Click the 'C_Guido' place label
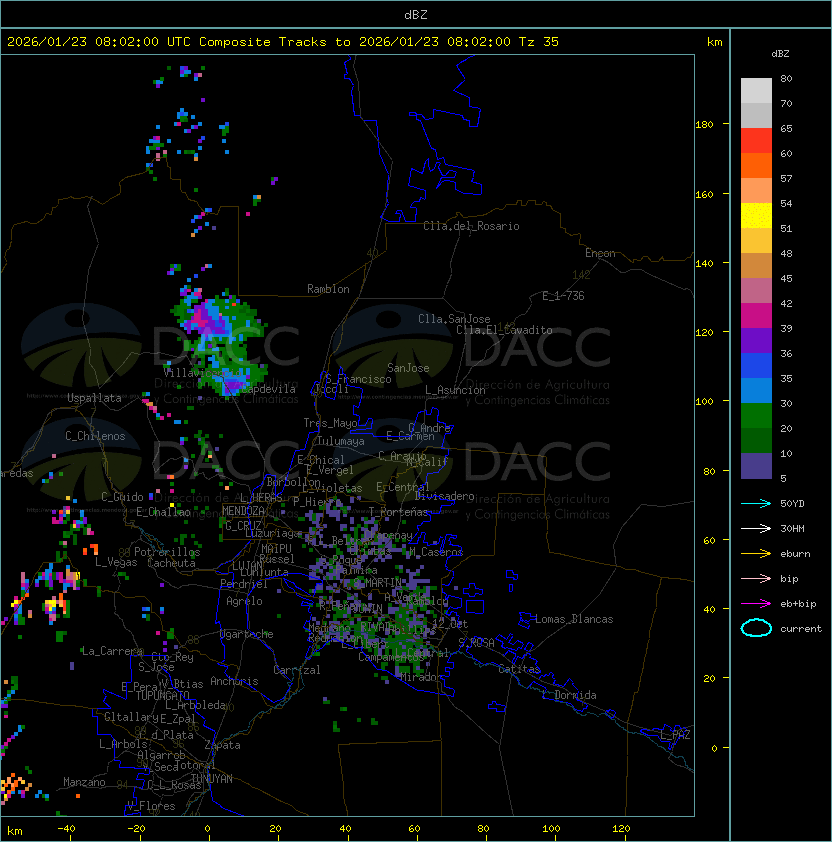 122,497
